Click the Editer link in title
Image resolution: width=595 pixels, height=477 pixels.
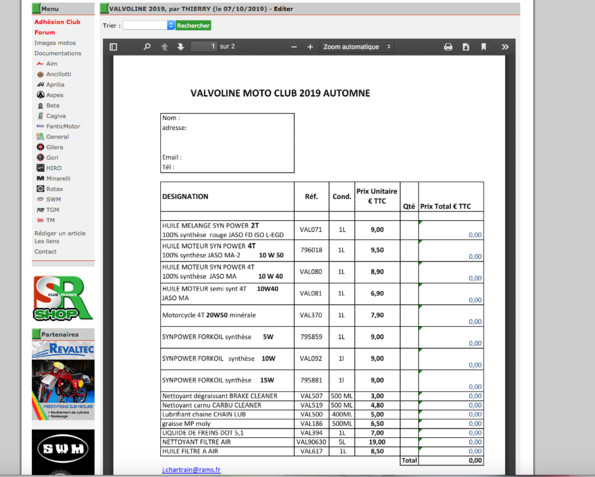(283, 9)
